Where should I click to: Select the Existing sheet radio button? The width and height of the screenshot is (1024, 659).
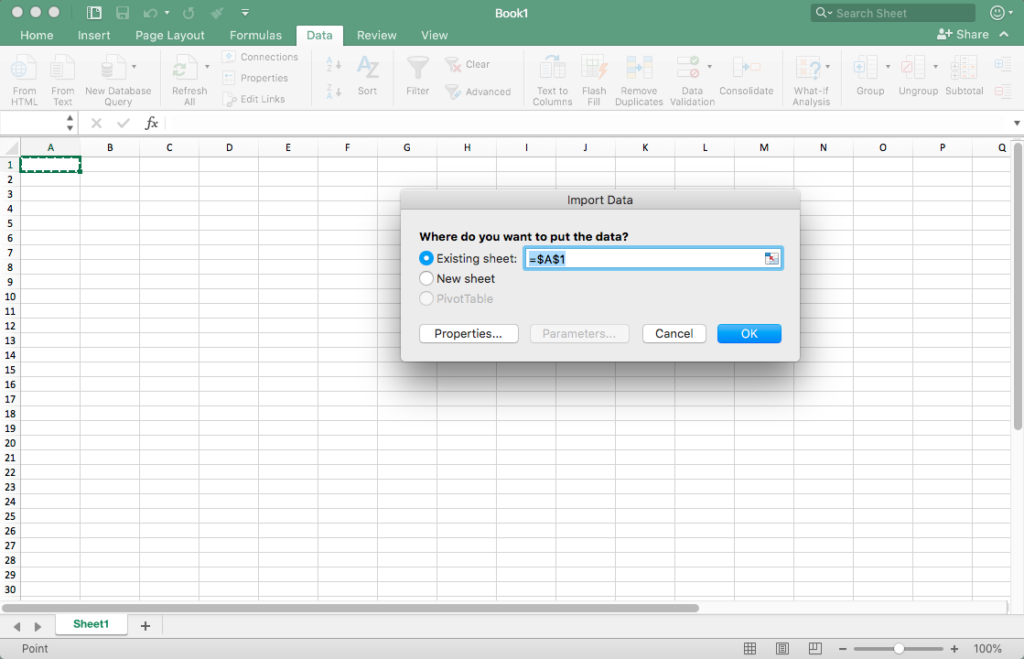[426, 258]
